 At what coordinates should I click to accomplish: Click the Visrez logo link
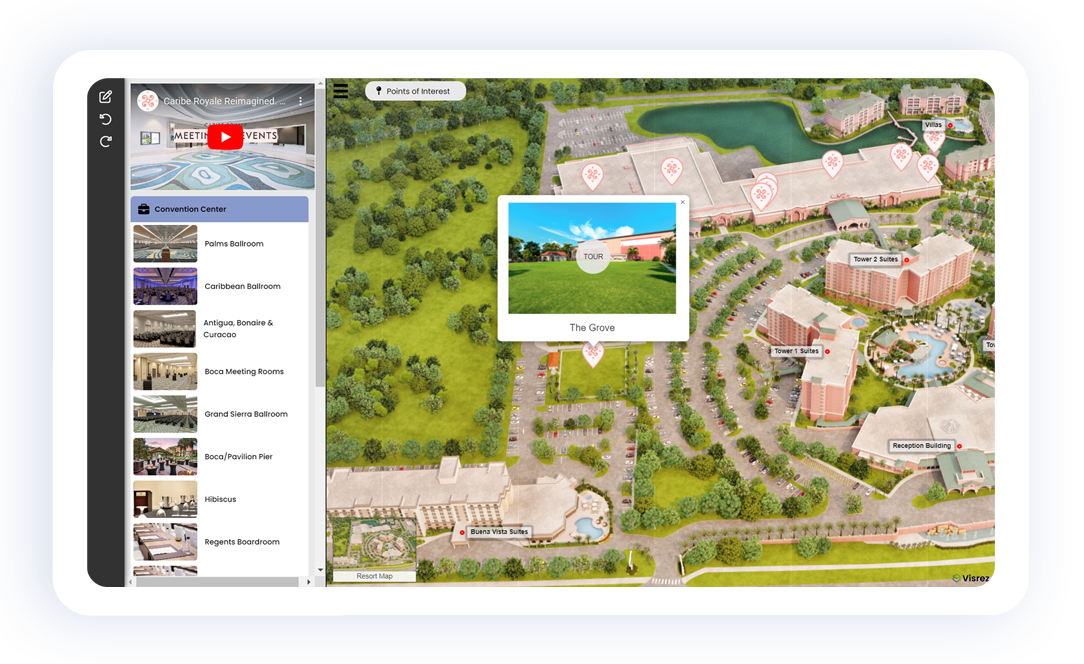(971, 578)
